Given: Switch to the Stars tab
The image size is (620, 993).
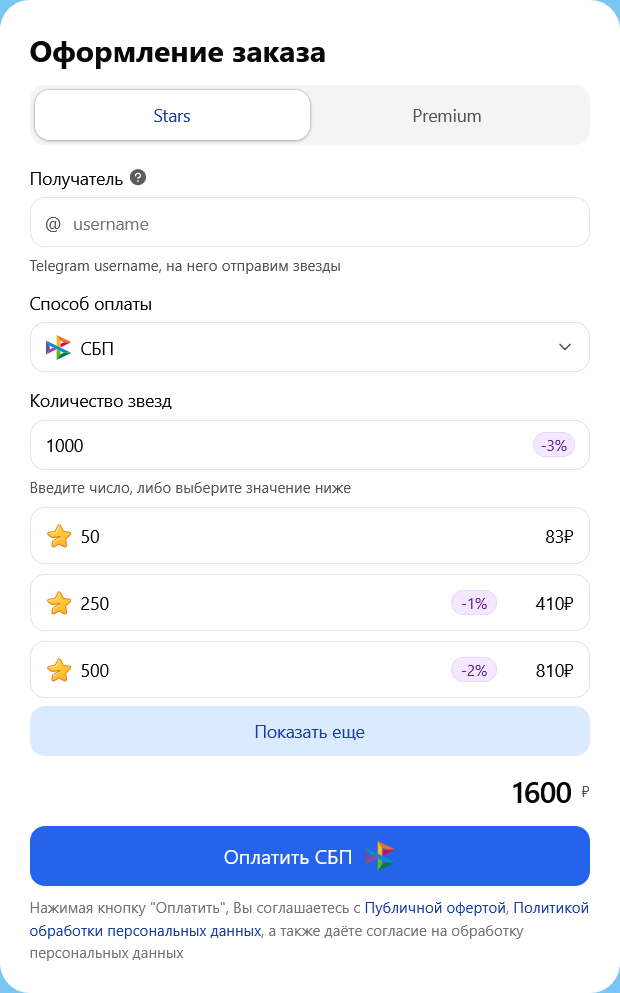Looking at the screenshot, I should click(x=172, y=116).
